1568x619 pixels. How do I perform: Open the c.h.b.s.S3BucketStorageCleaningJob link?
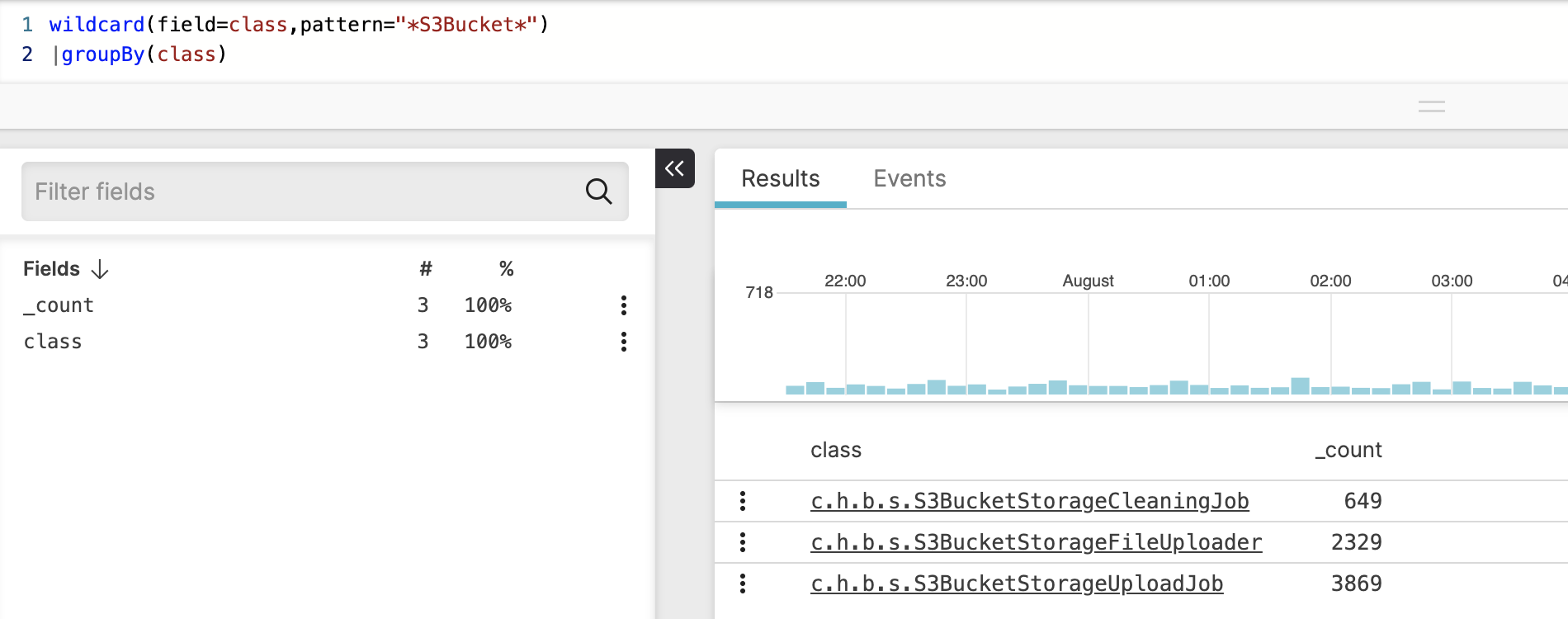[x=1029, y=501]
